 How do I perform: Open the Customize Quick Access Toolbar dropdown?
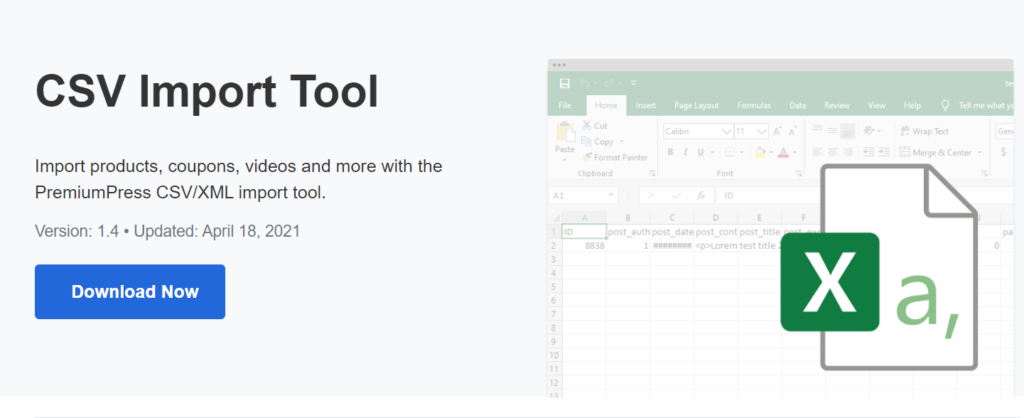633,84
